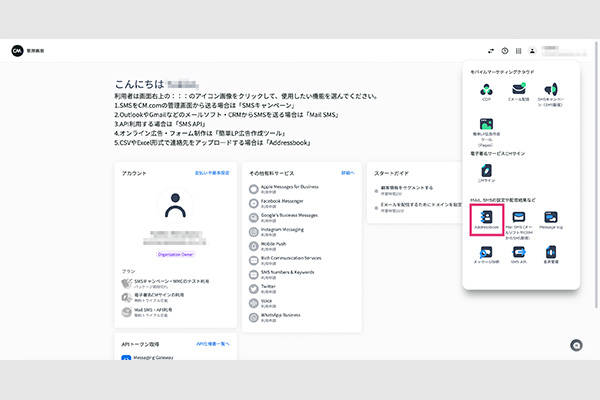Open the user profile menu in the header

click(x=534, y=50)
